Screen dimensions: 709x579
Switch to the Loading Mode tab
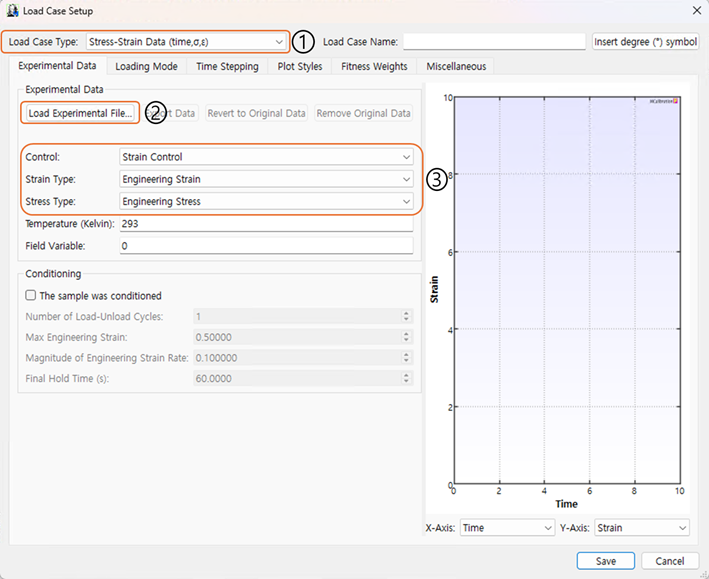[x=146, y=66]
